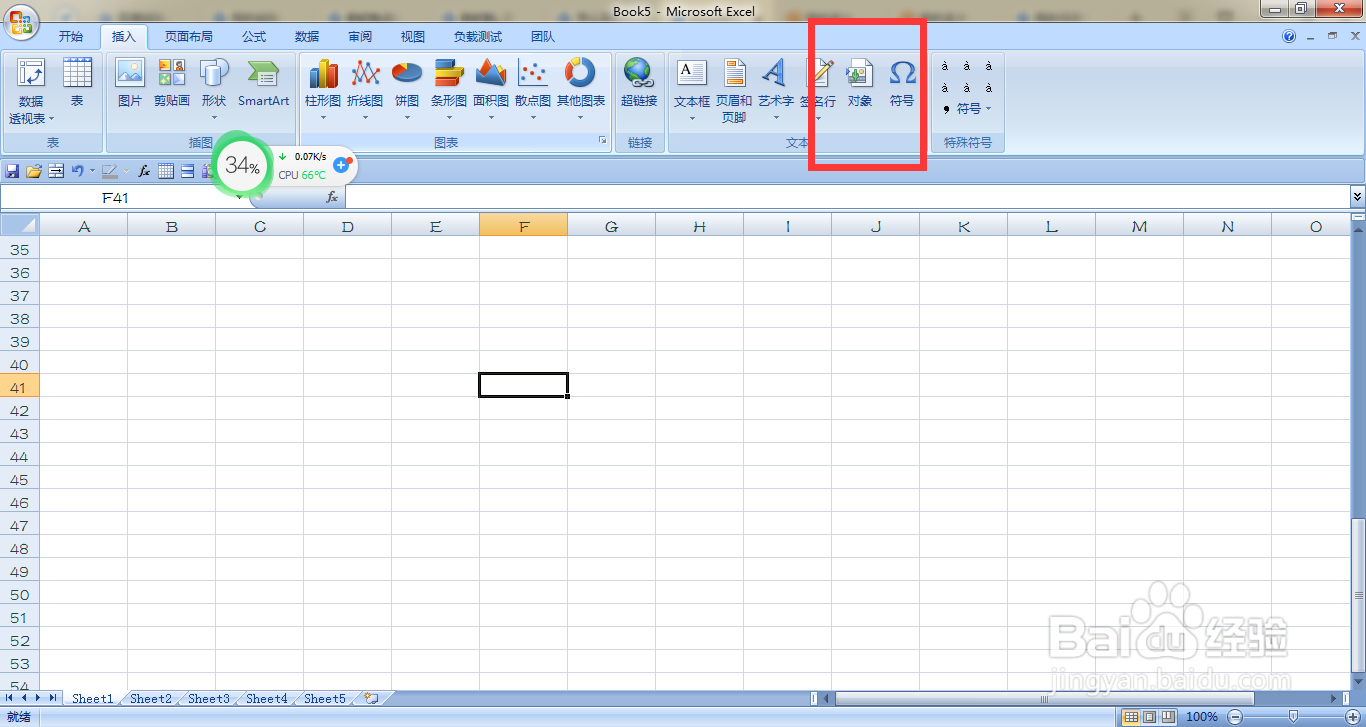
Task: Switch to the Sheet2 worksheet
Action: 151,698
